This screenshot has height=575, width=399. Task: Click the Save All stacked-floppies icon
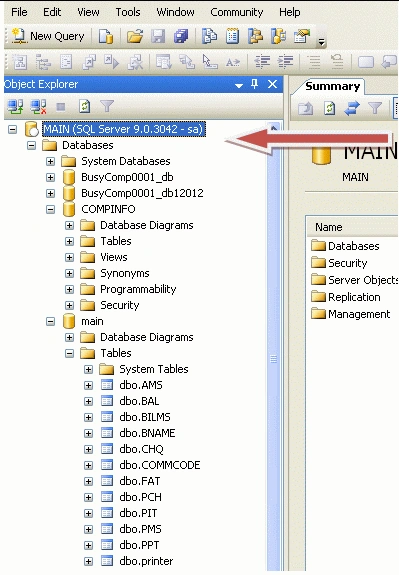click(181, 36)
